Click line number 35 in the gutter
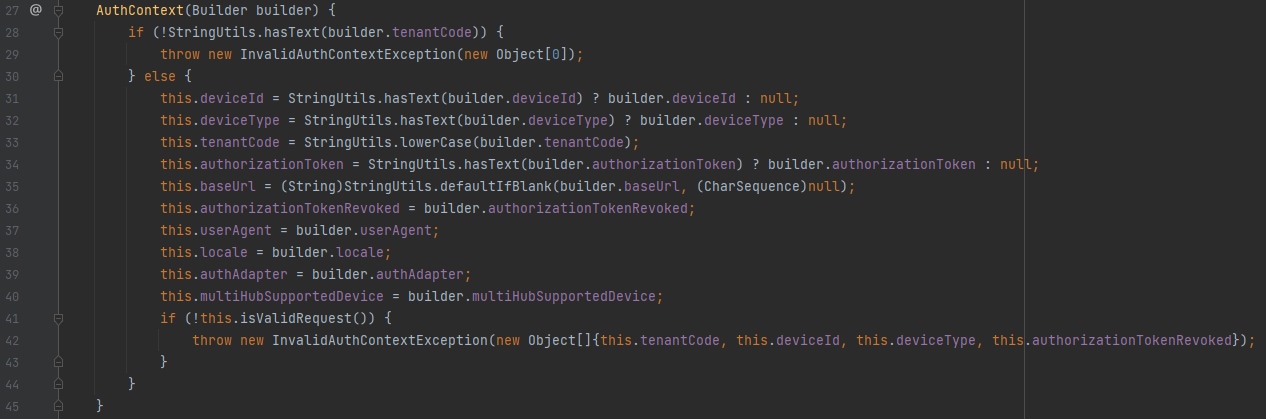The image size is (1266, 419). coord(14,186)
